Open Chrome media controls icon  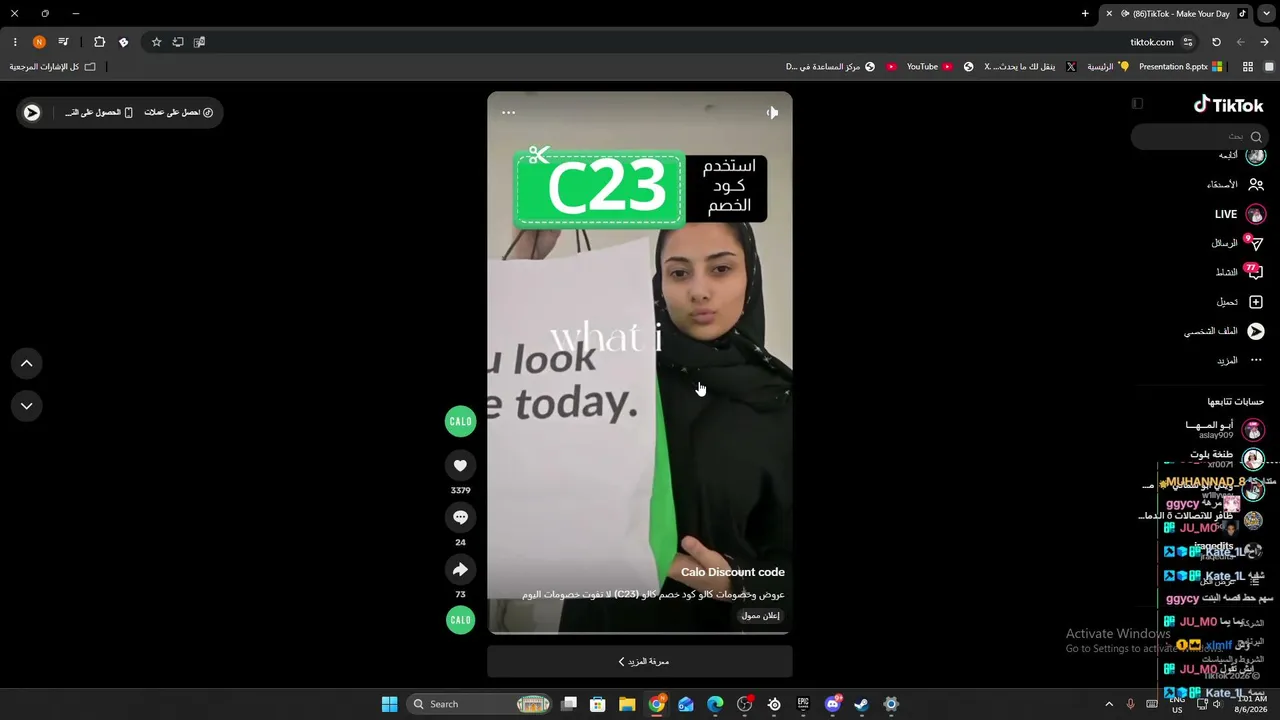[64, 42]
